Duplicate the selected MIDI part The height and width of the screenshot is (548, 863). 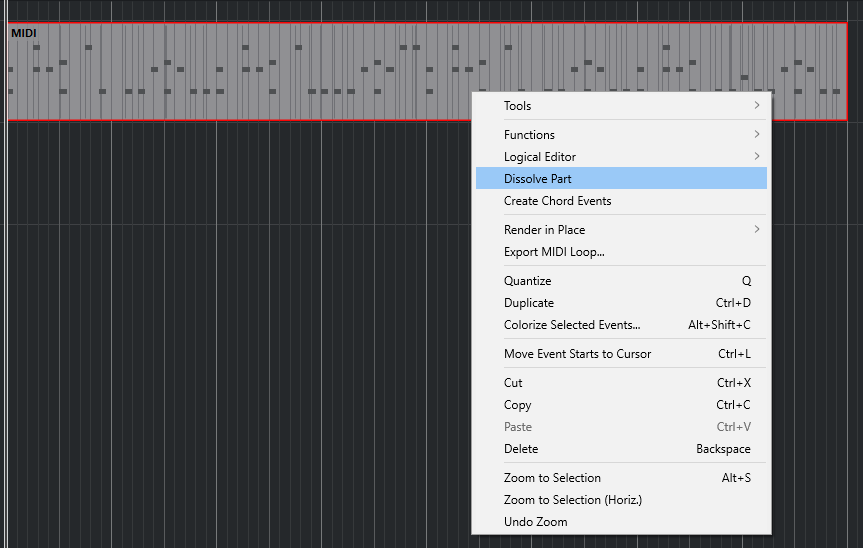tap(529, 303)
